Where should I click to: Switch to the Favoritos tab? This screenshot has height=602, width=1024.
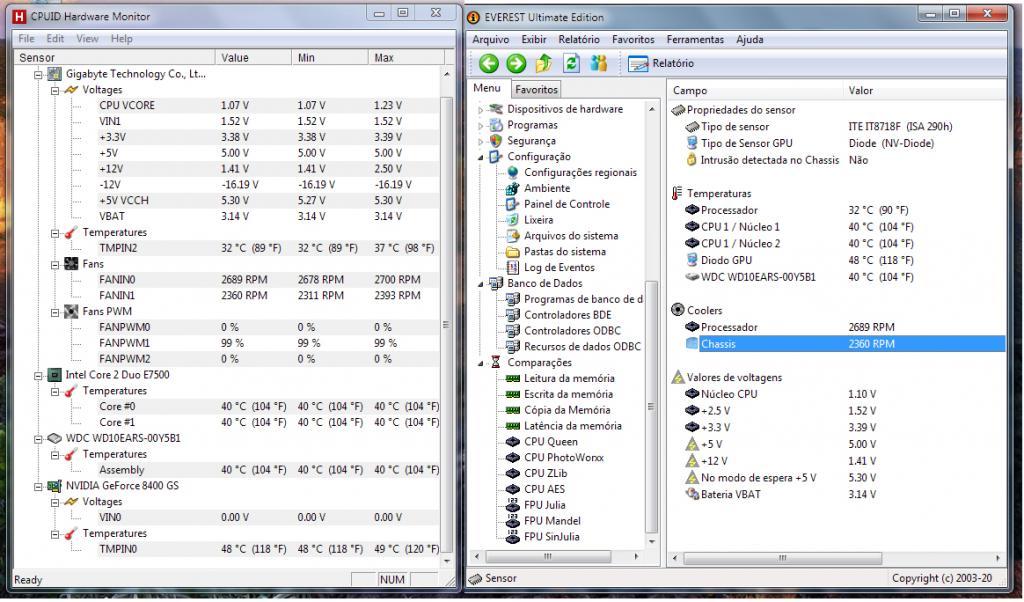pyautogui.click(x=536, y=89)
